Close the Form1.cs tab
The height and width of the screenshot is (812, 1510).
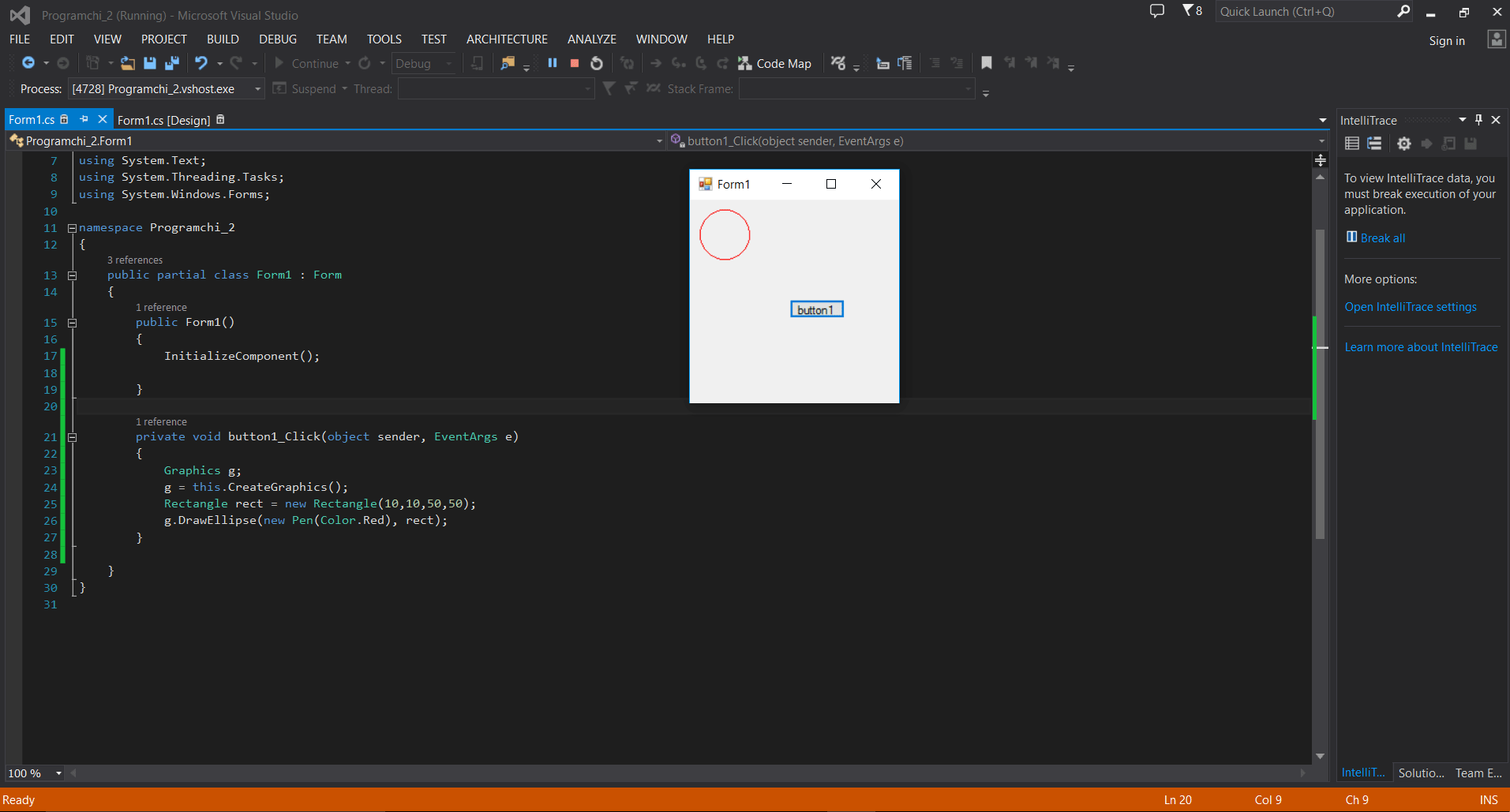coord(102,119)
